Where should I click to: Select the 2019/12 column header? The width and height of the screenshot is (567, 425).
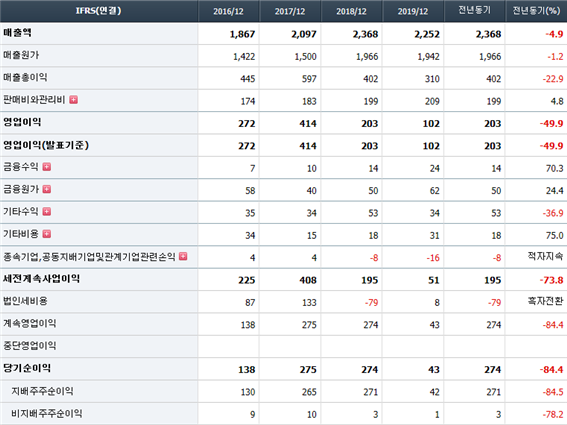coord(413,11)
